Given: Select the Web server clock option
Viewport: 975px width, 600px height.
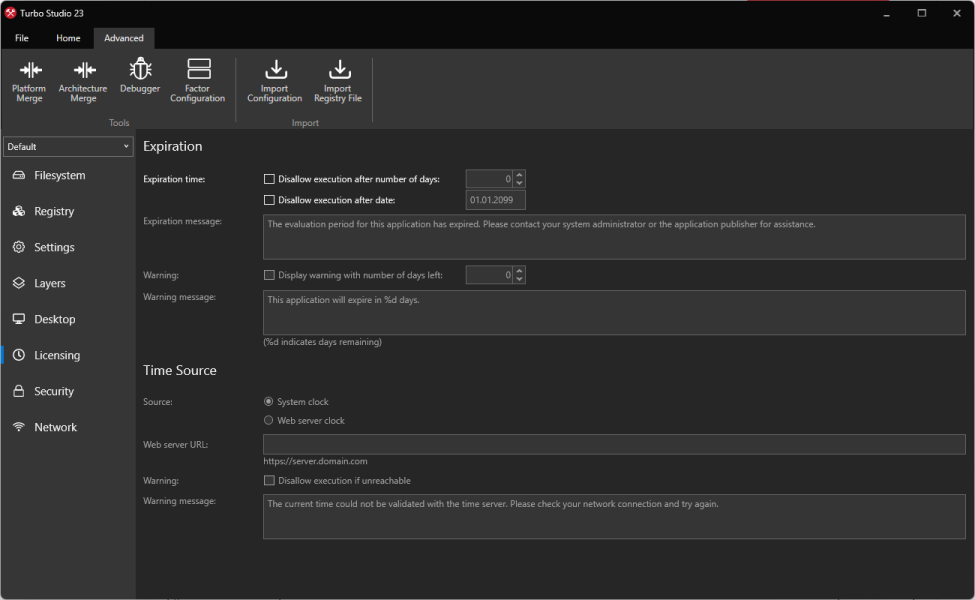Looking at the screenshot, I should click(x=269, y=420).
